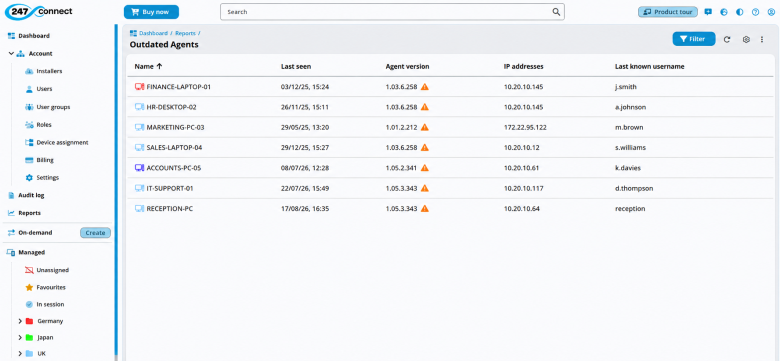Open the Favourites star group
The height and width of the screenshot is (361, 780).
46,287
